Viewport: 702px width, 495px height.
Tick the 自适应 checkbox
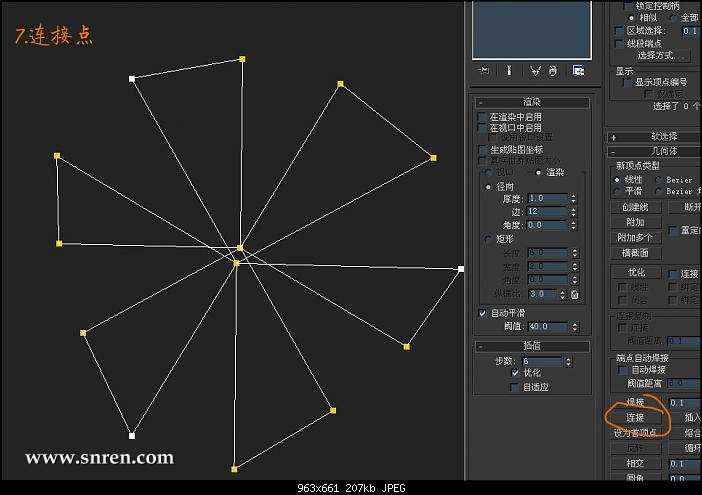515,387
